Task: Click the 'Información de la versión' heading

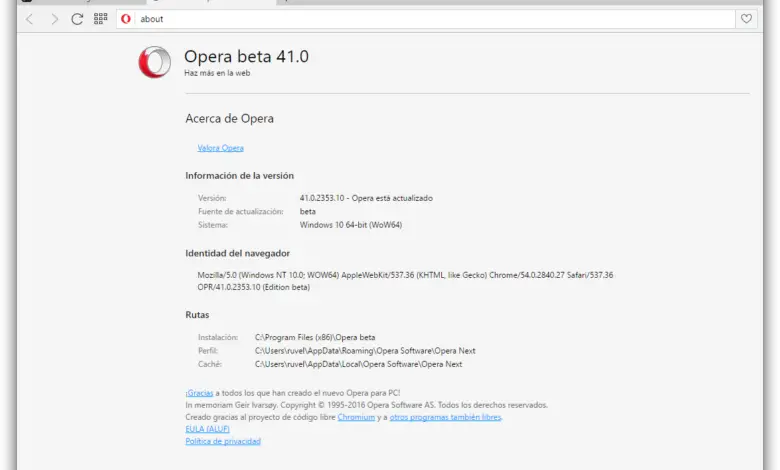Action: coord(239,176)
